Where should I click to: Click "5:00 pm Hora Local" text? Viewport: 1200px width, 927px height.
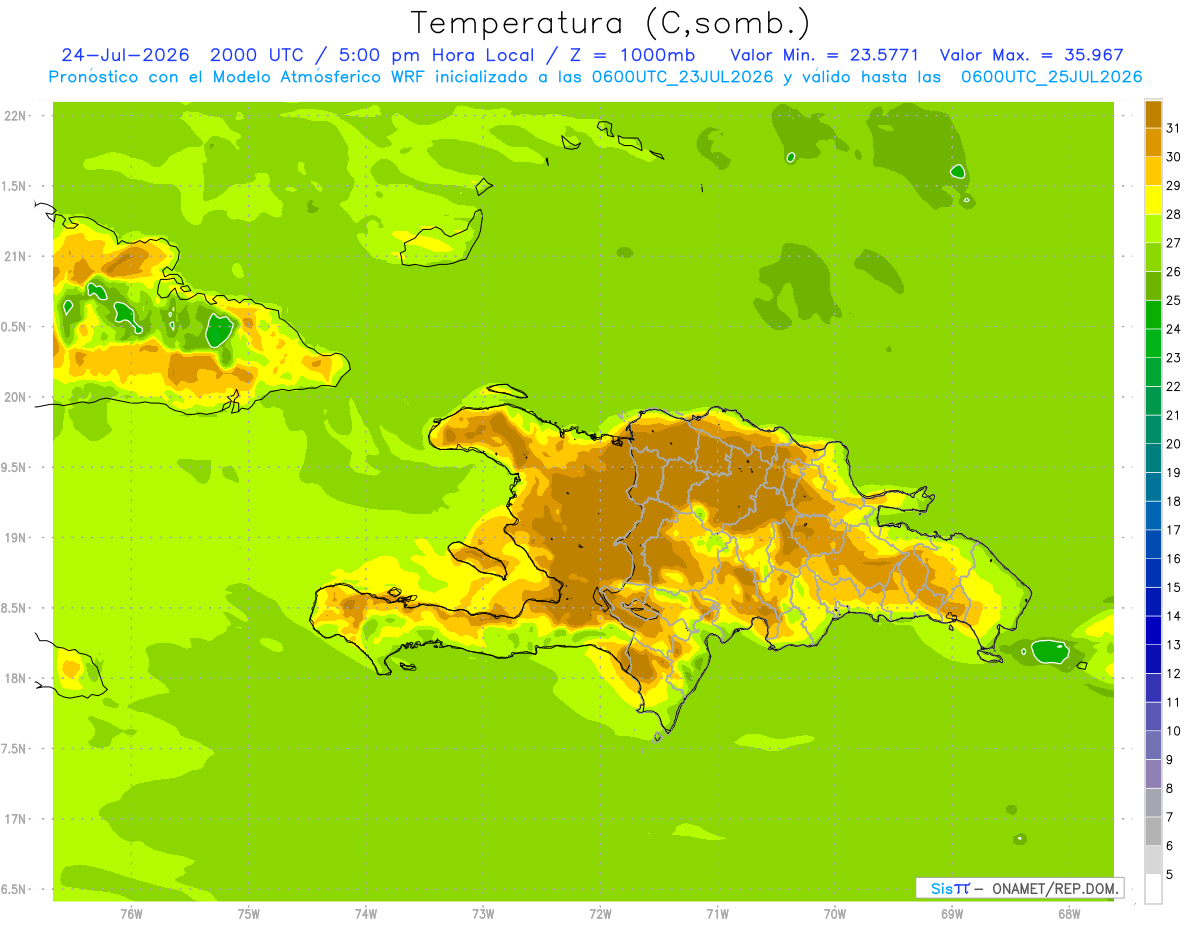(434, 55)
